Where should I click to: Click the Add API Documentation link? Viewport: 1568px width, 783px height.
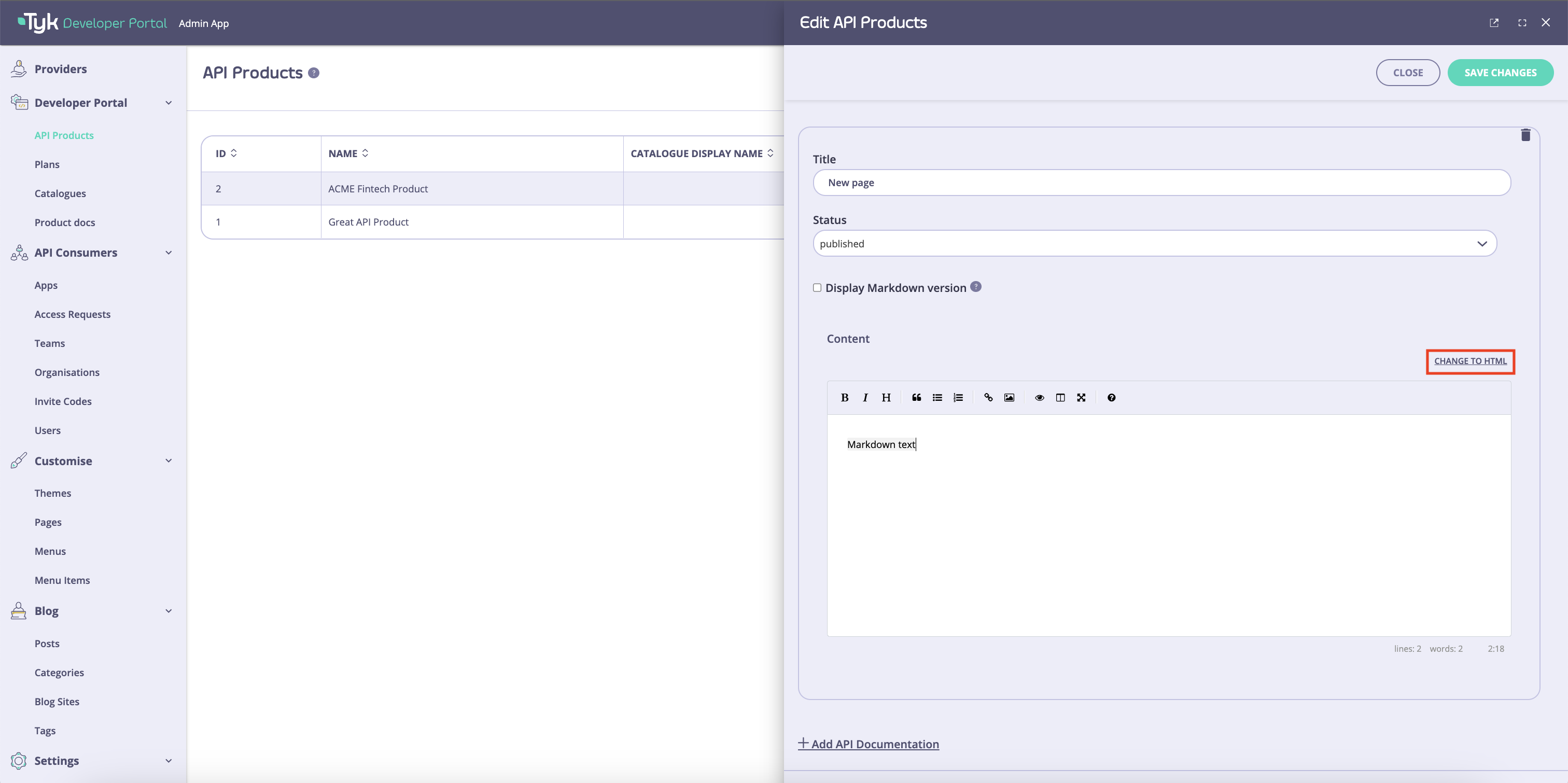[x=869, y=744]
